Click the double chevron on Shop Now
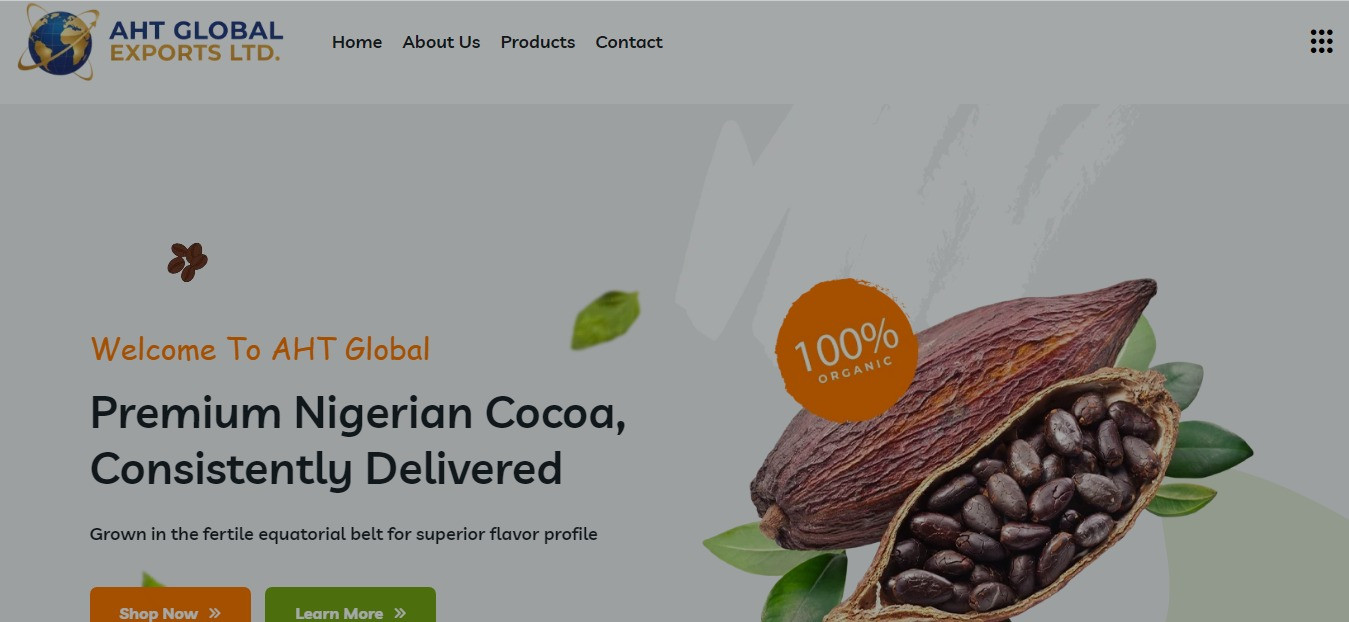 coord(215,613)
